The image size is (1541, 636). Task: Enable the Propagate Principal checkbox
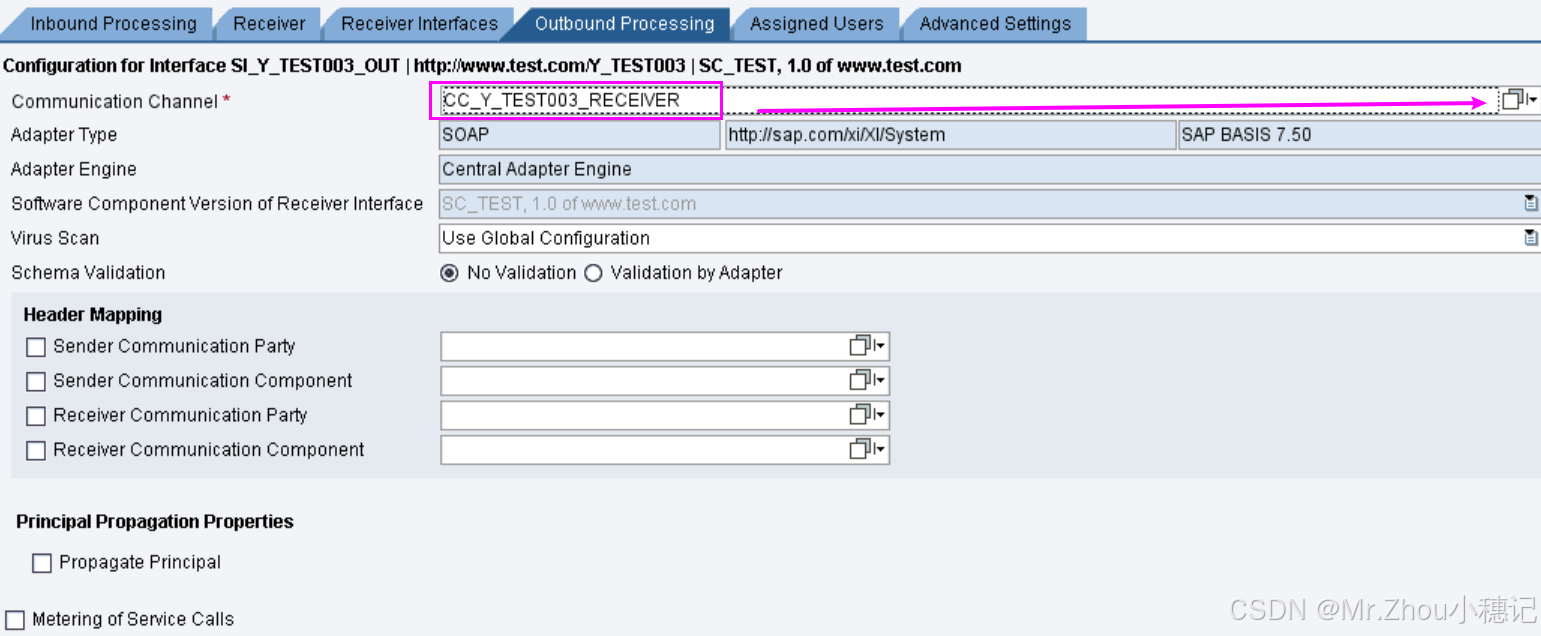[x=41, y=562]
